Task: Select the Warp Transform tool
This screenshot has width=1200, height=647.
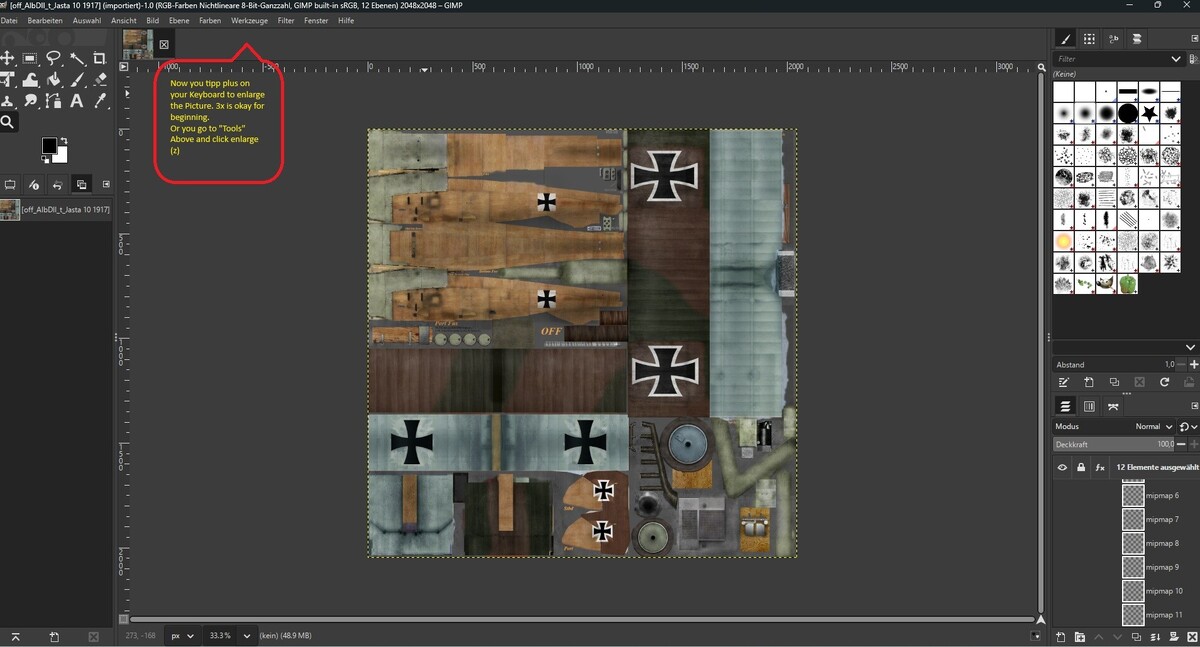Action: point(31,80)
